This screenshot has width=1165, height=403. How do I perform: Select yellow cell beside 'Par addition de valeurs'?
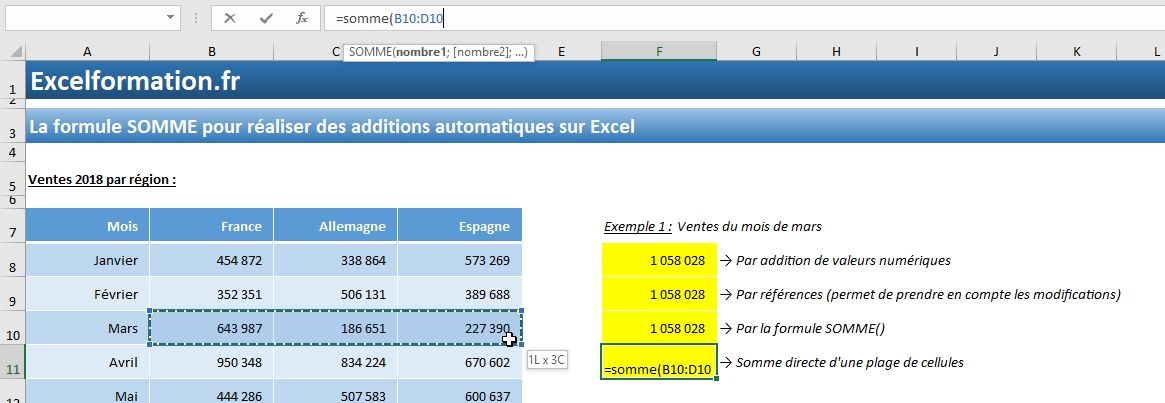[659, 260]
